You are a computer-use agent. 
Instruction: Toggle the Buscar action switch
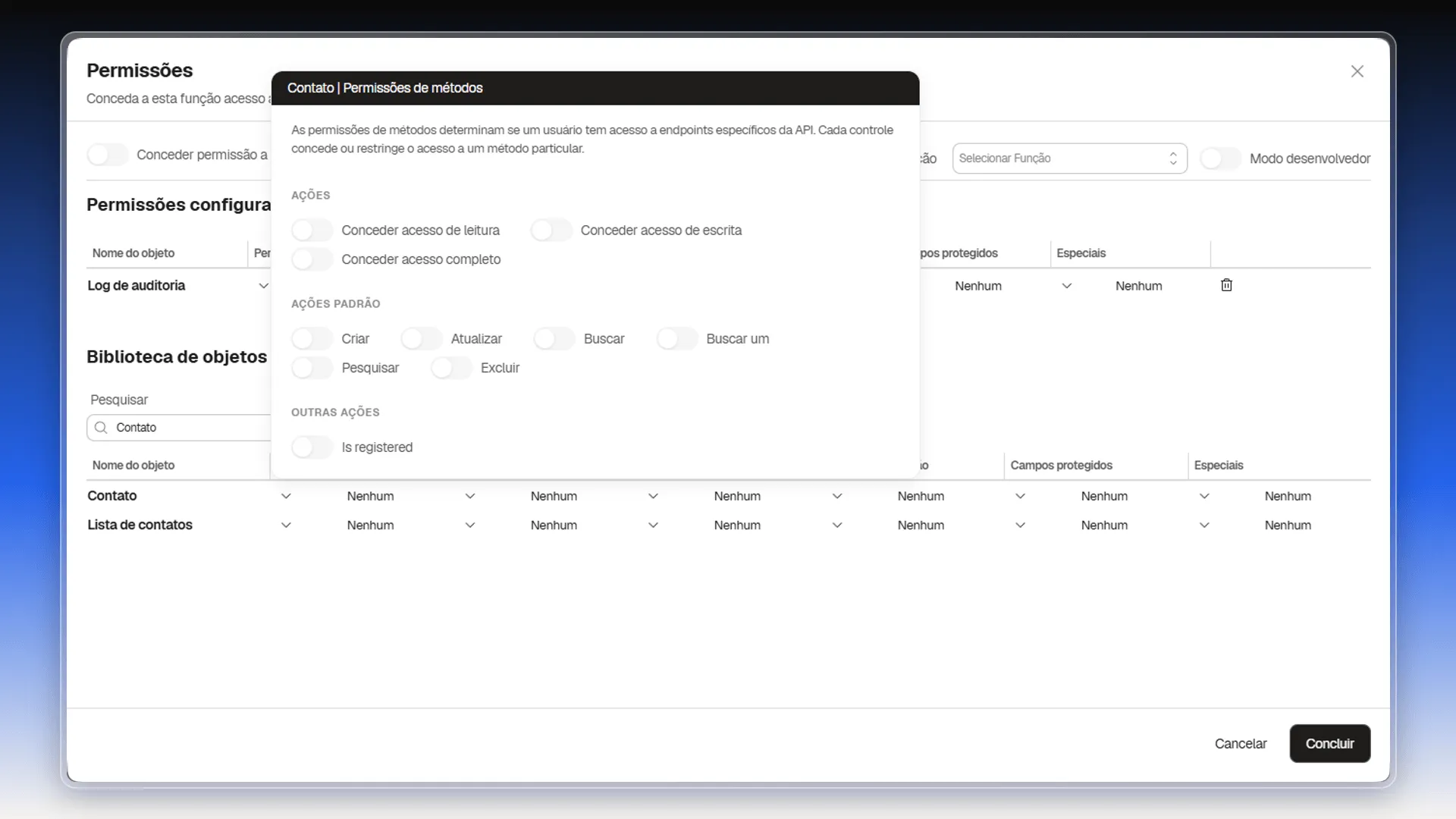554,338
